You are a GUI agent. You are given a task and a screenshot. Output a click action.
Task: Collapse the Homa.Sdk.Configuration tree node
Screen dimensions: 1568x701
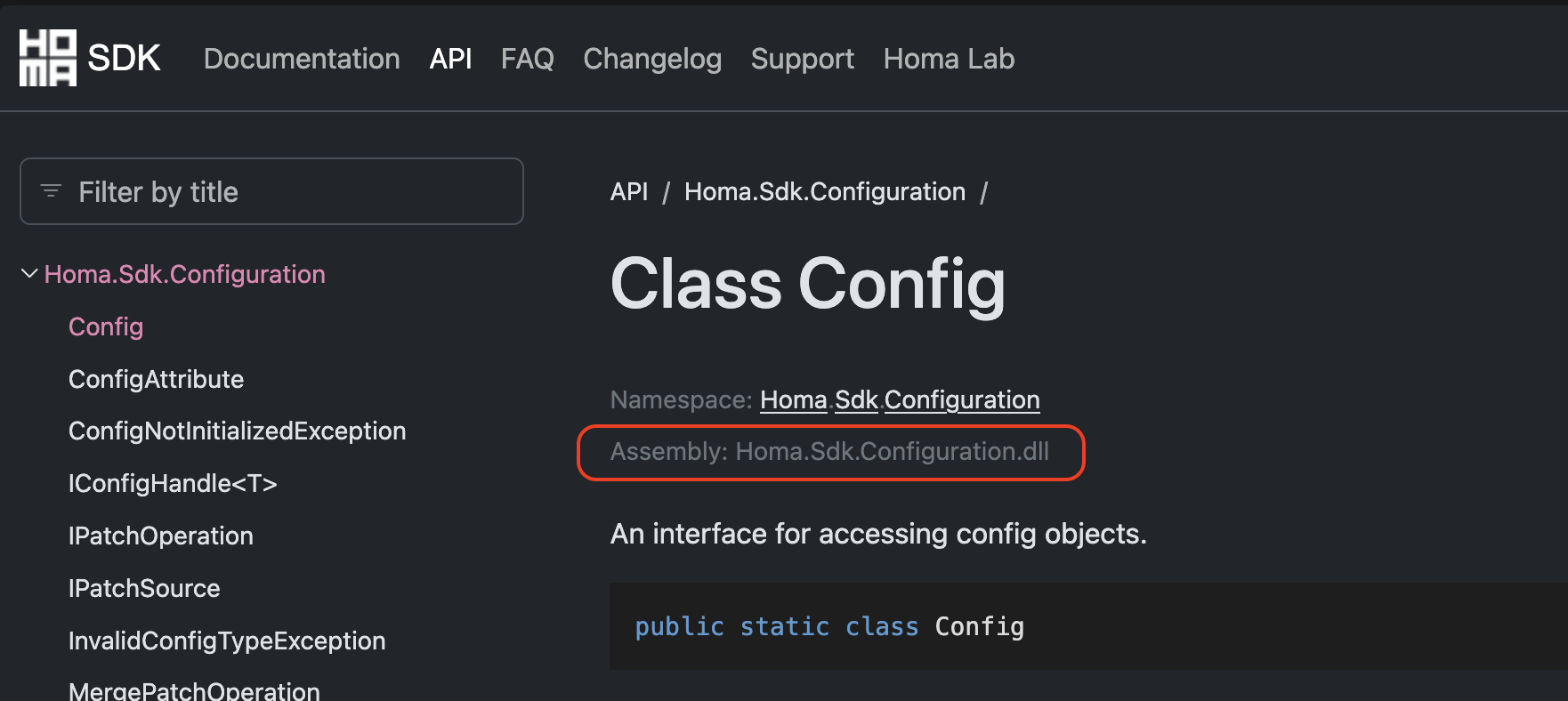tap(28, 273)
